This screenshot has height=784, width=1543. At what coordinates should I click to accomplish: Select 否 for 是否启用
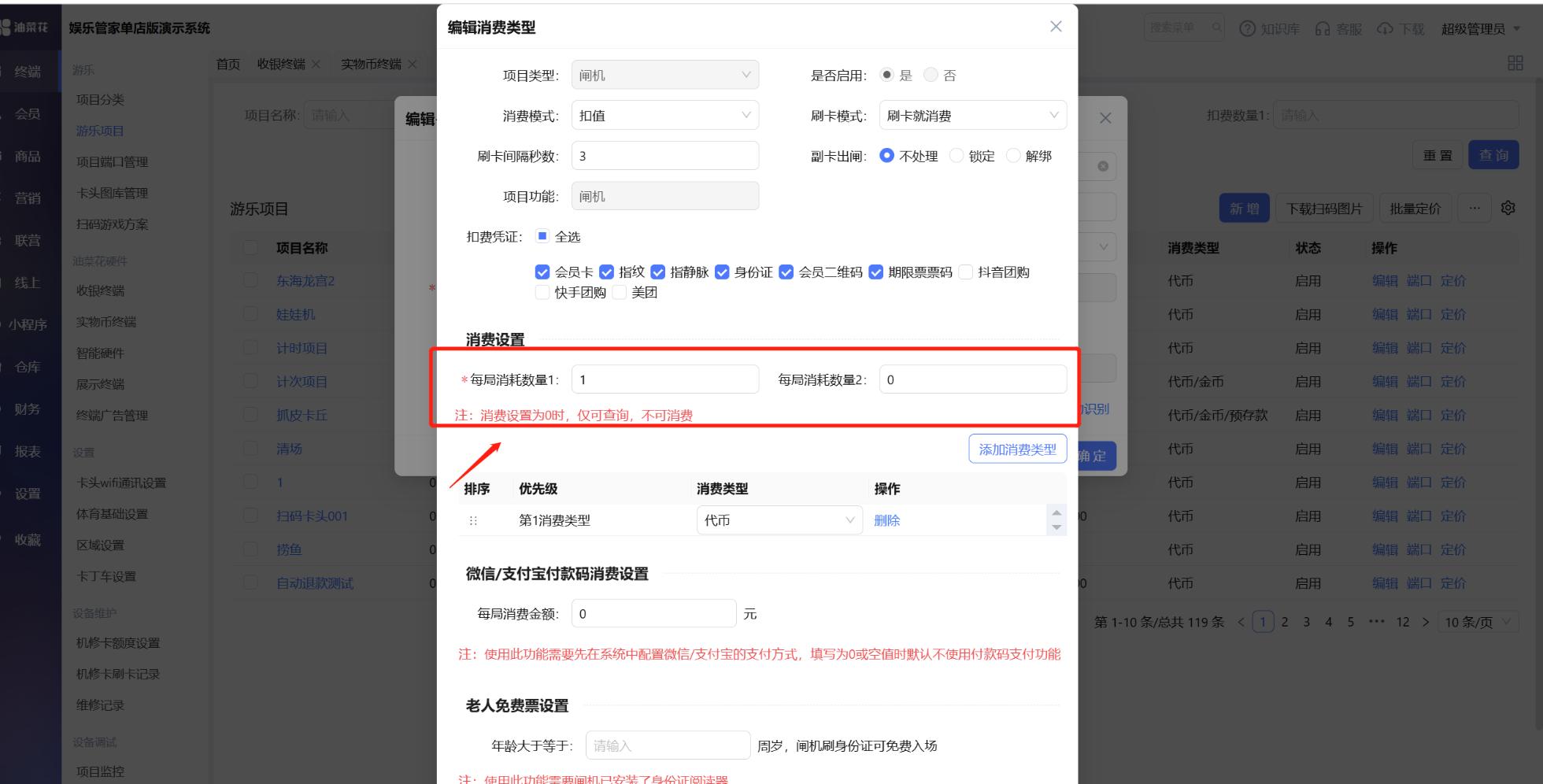931,75
